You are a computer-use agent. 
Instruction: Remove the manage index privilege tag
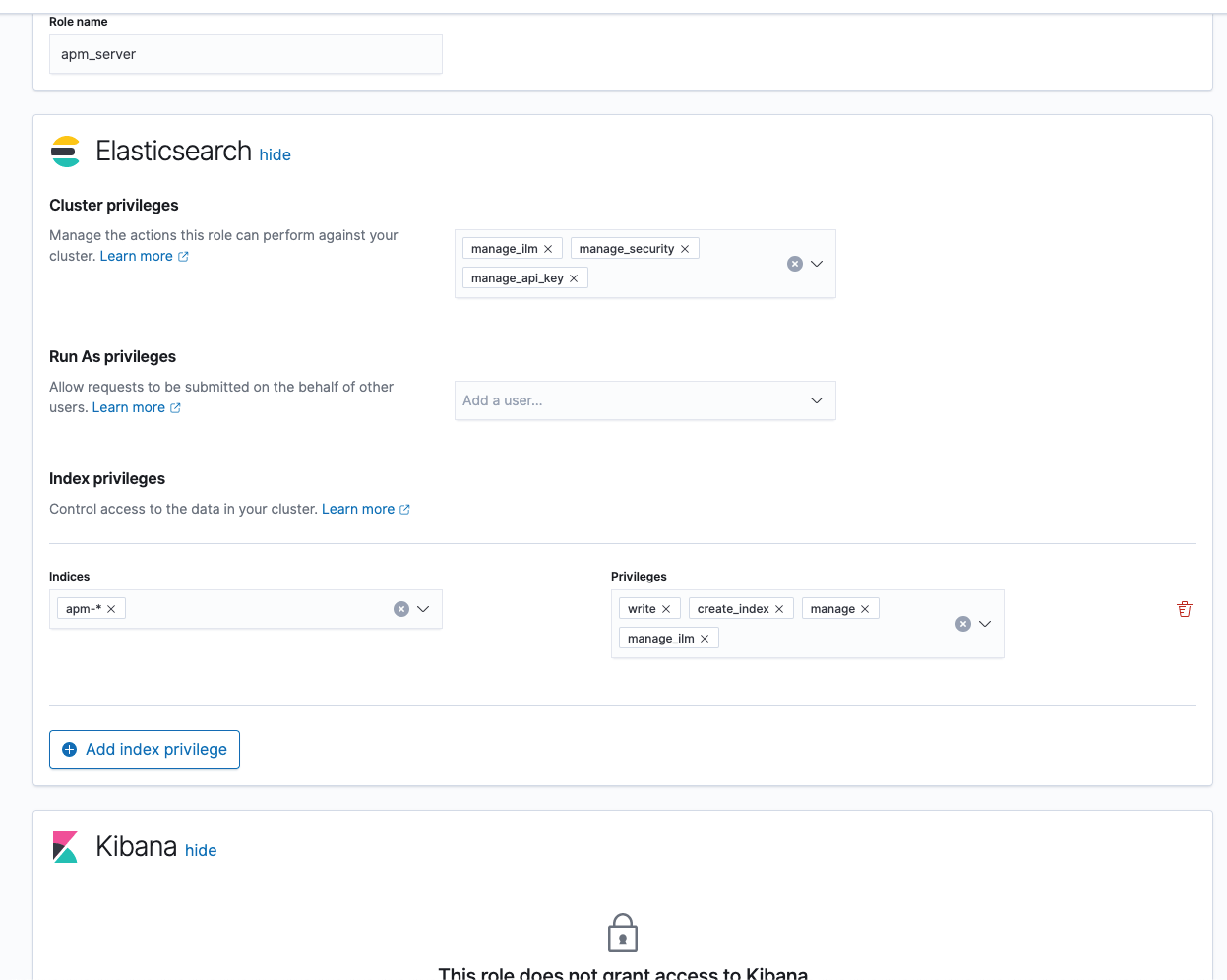pos(865,609)
